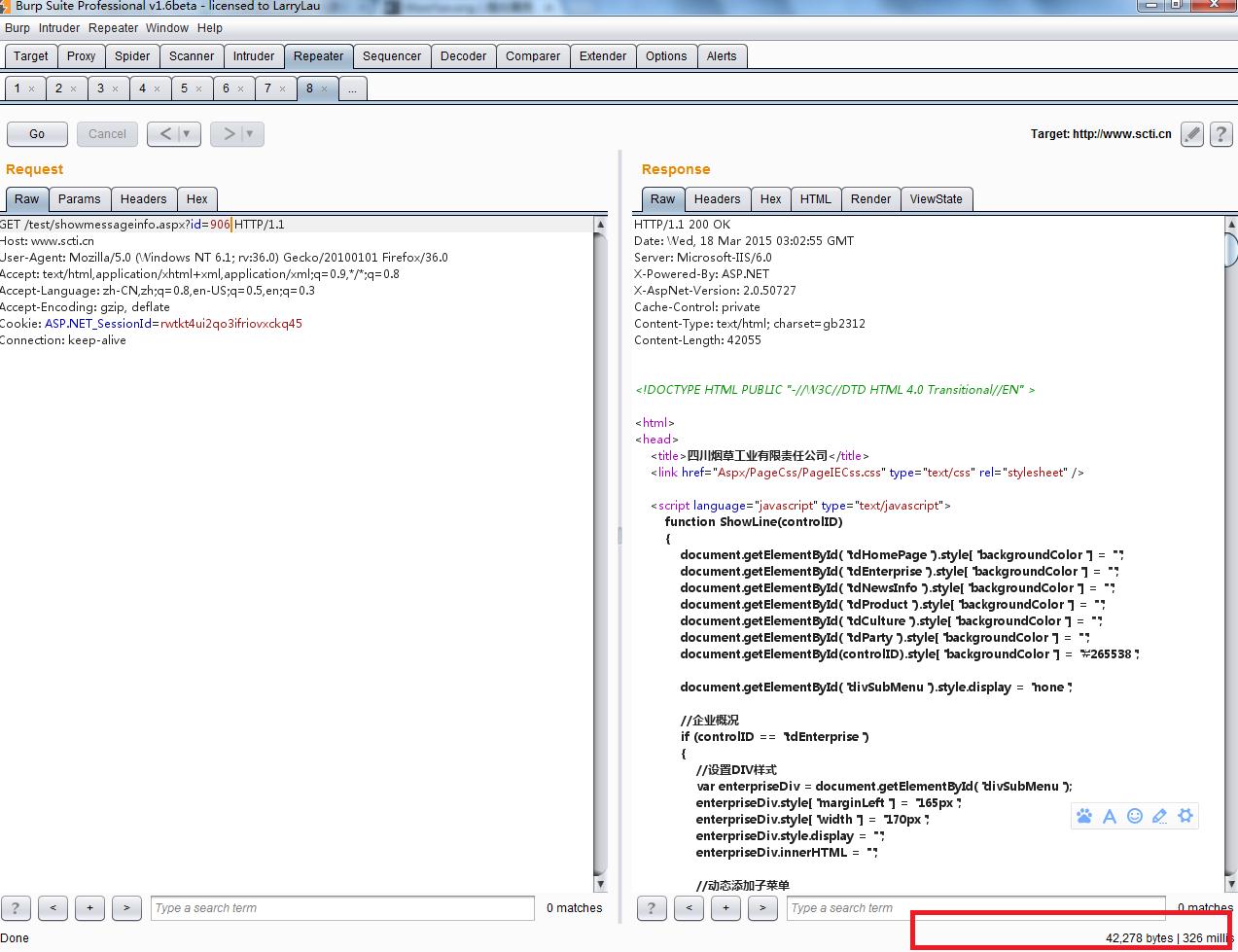The width and height of the screenshot is (1238, 952).
Task: Go forward to next request in history
Action: tap(228, 134)
